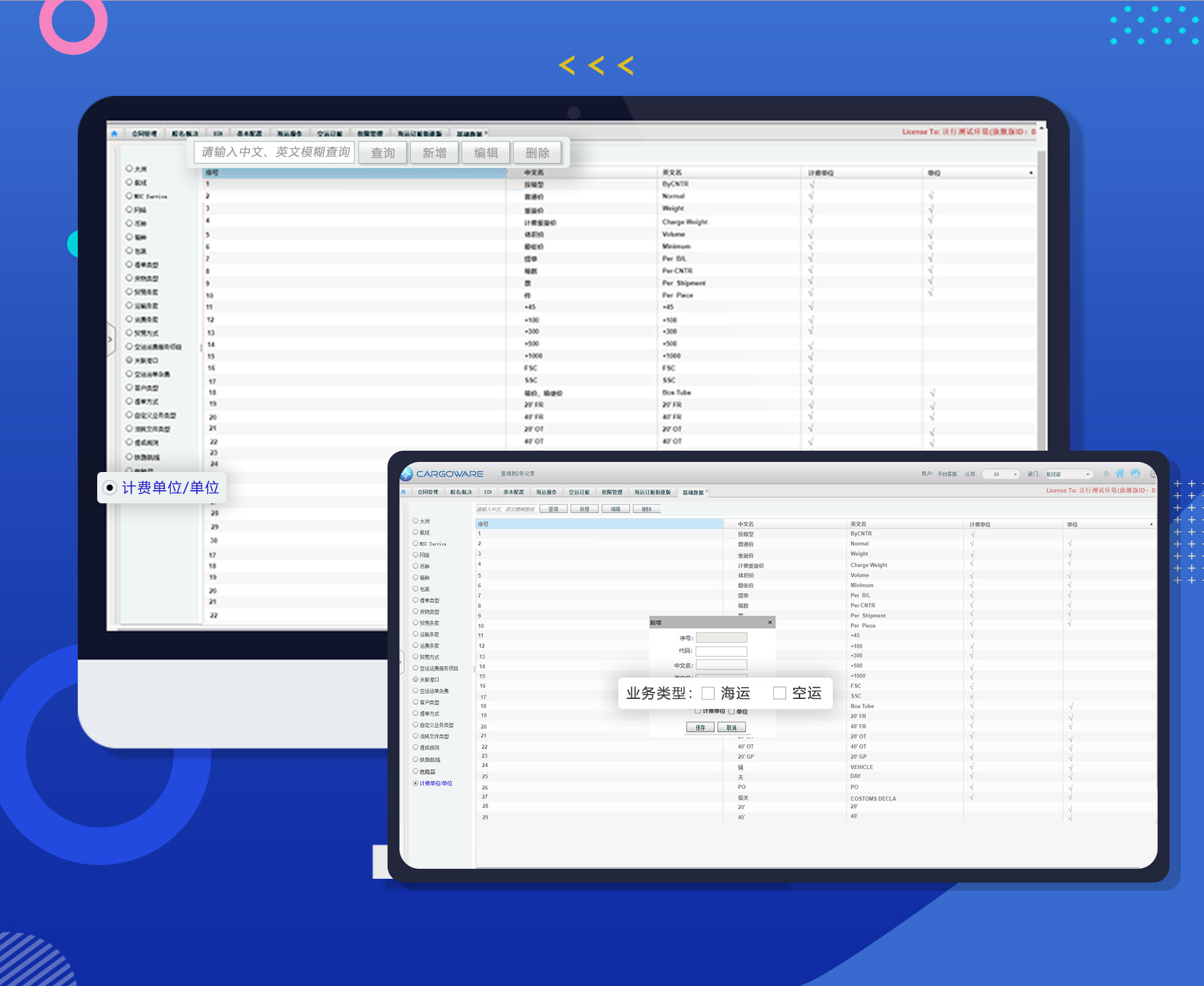Open the headset support icon in header
The image size is (1204, 986).
pos(1136,474)
